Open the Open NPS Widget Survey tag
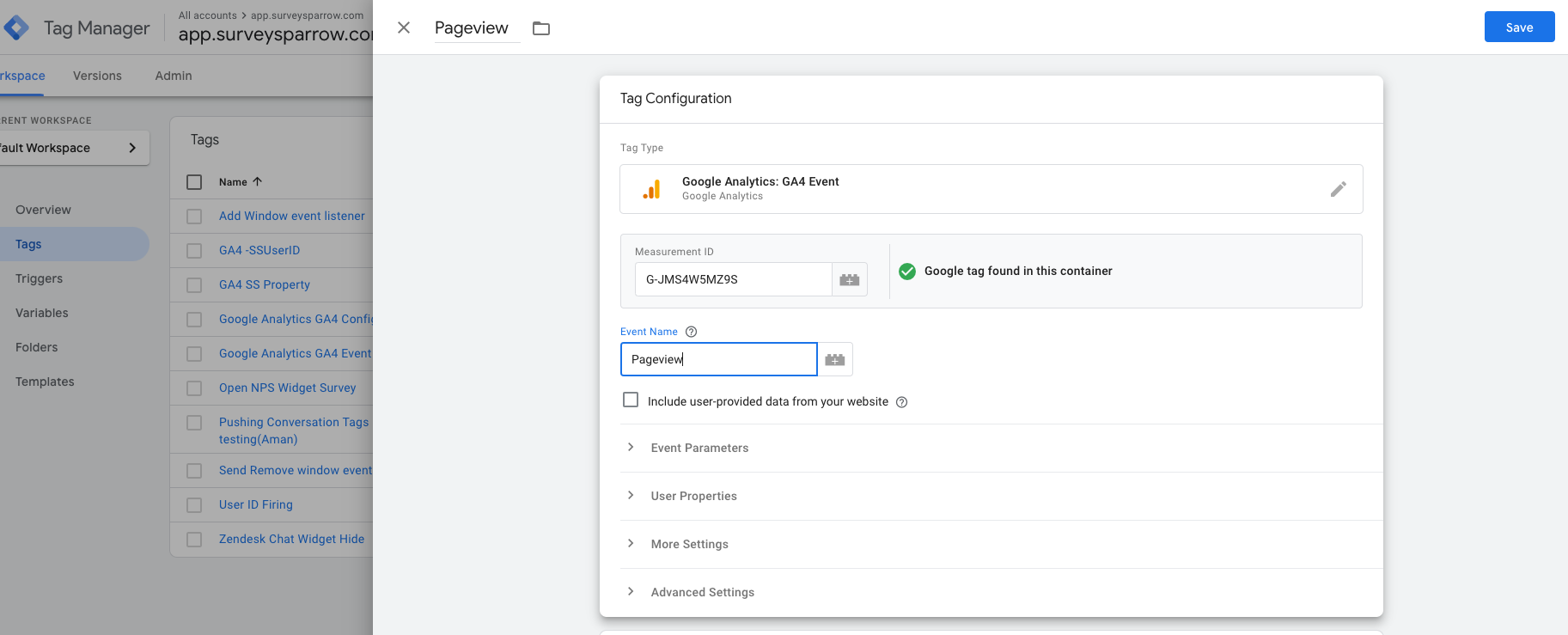Screen dimensions: 1568x635 coord(287,388)
